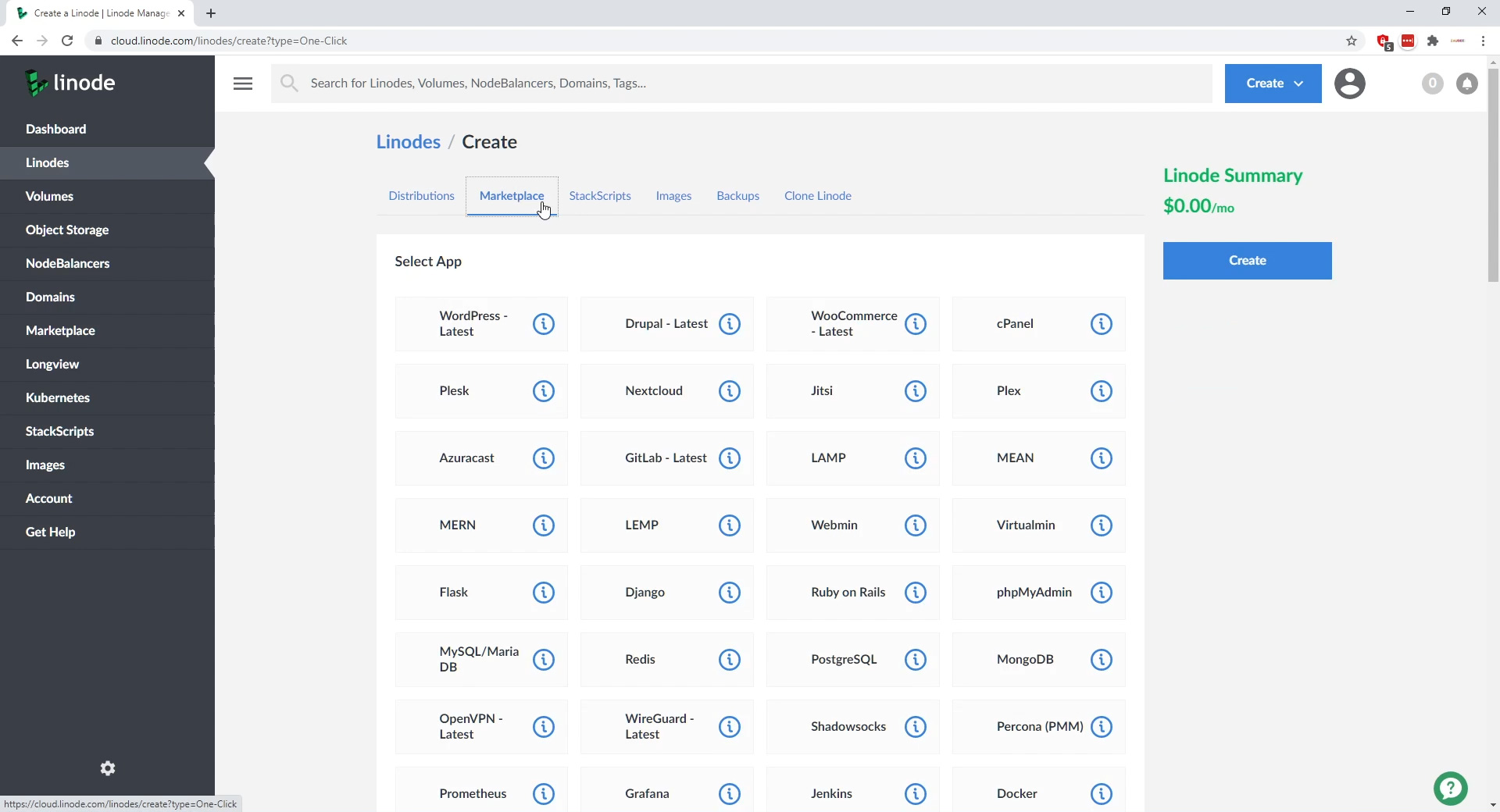View WooCommerce - Latest info icon
This screenshot has width=1500, height=812.
[x=916, y=324]
